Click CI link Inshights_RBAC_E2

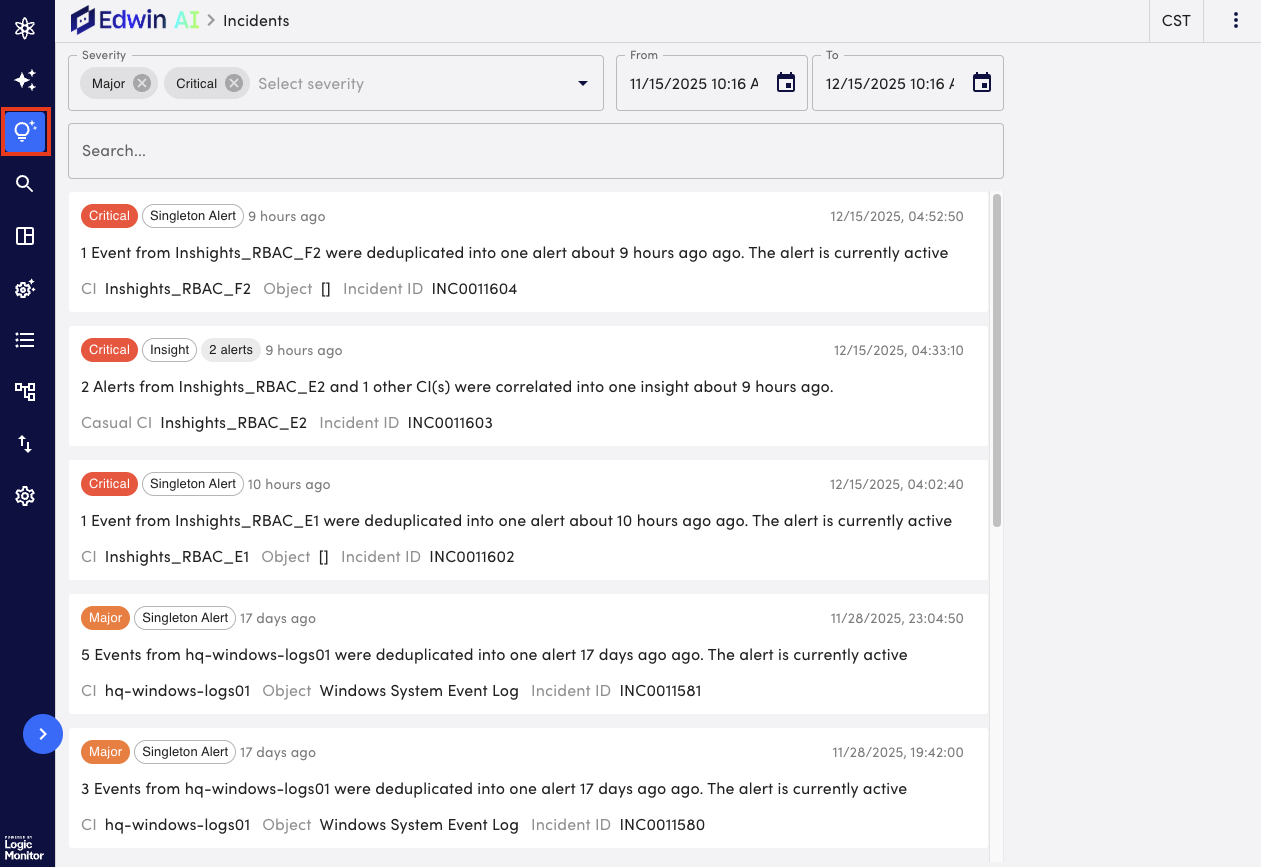pyautogui.click(x=233, y=422)
